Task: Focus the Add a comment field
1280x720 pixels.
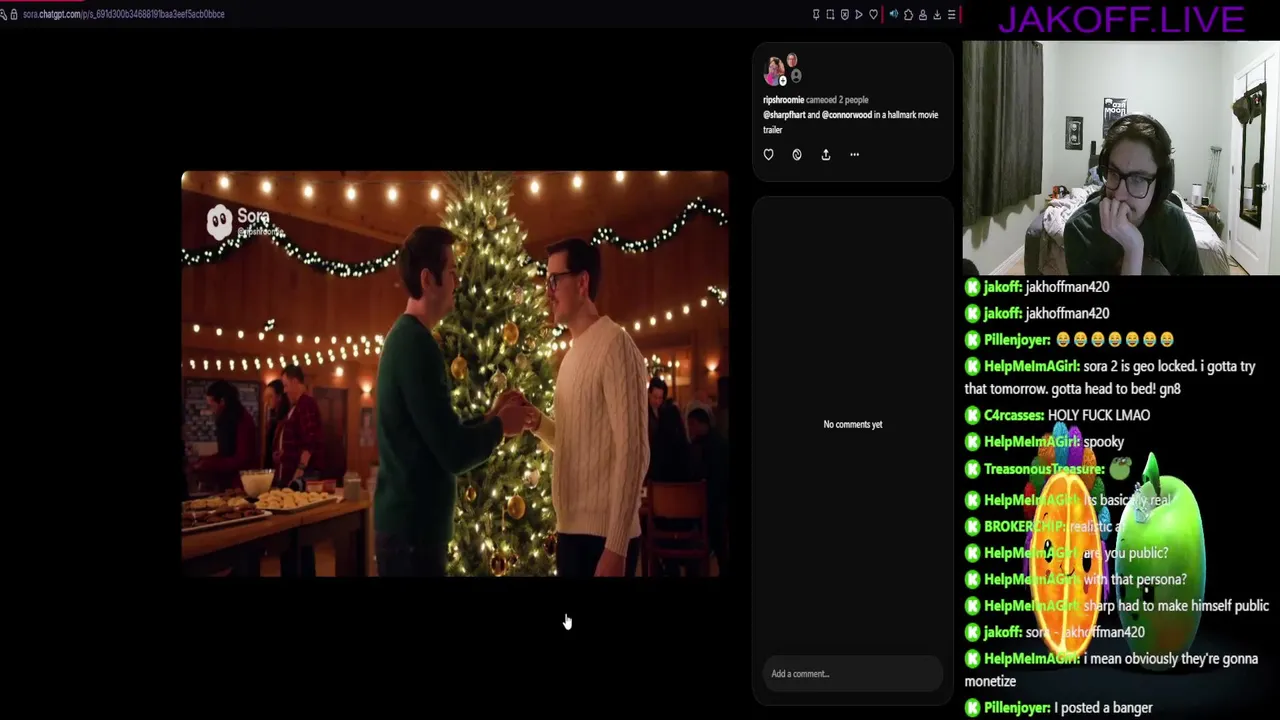Action: click(x=852, y=674)
